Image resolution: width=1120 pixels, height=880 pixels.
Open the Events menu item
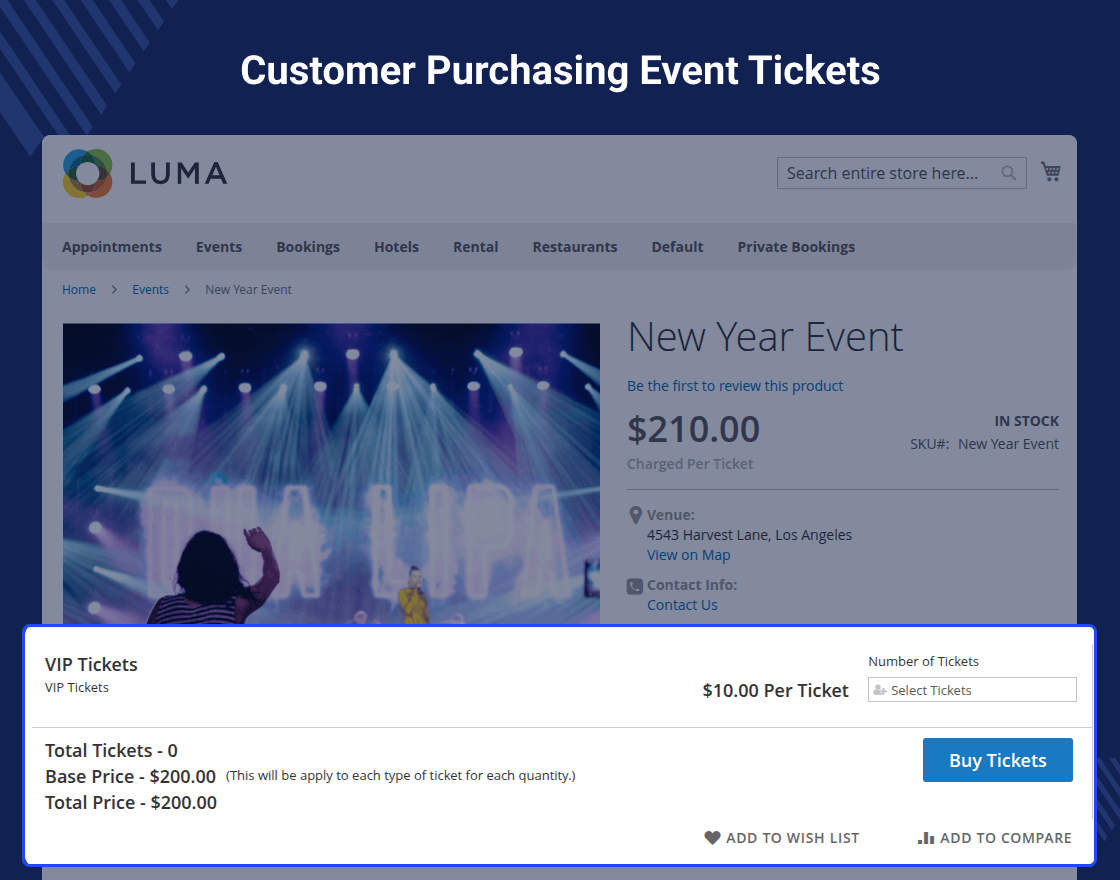point(219,246)
